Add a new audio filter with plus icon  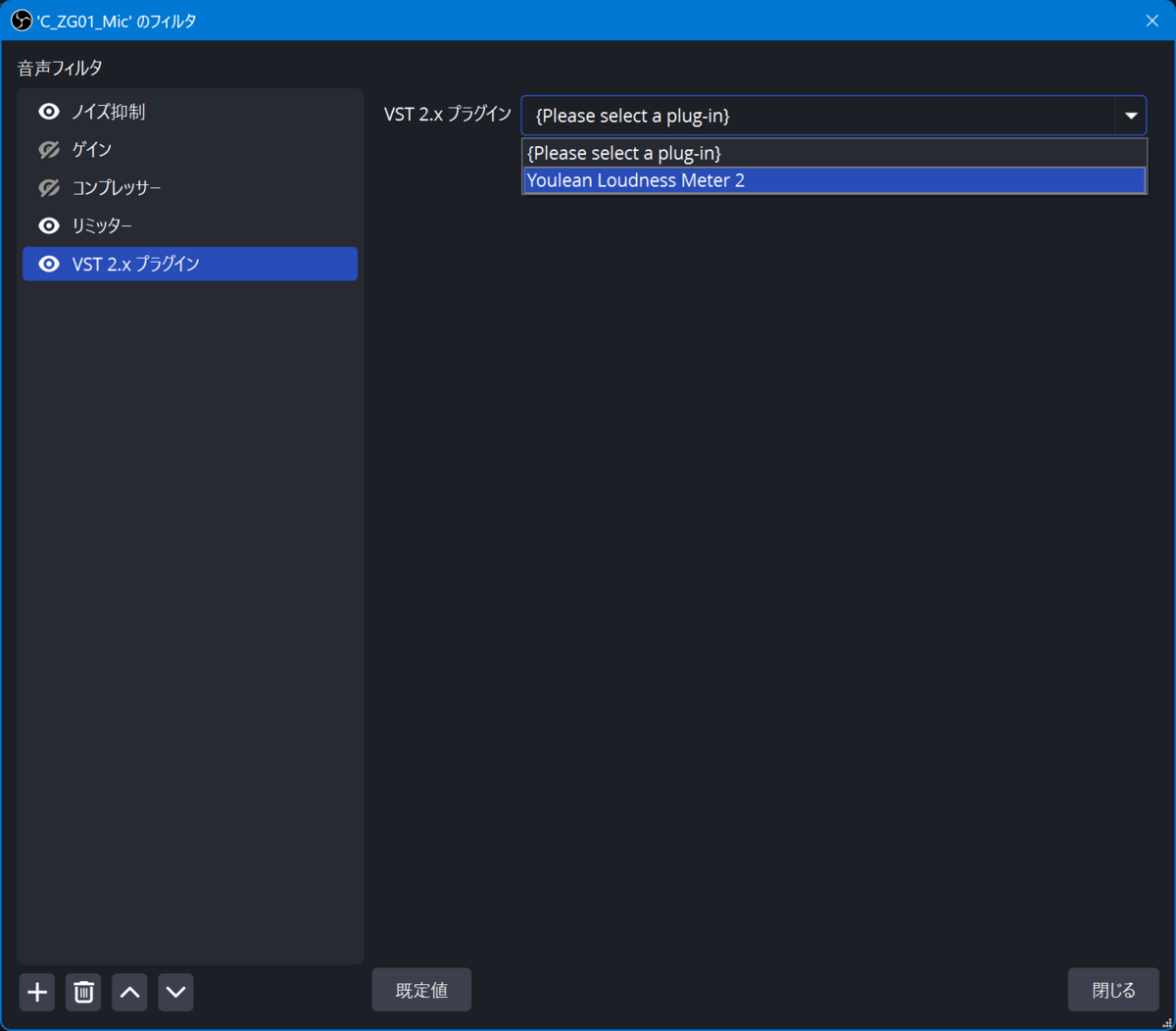point(37,992)
